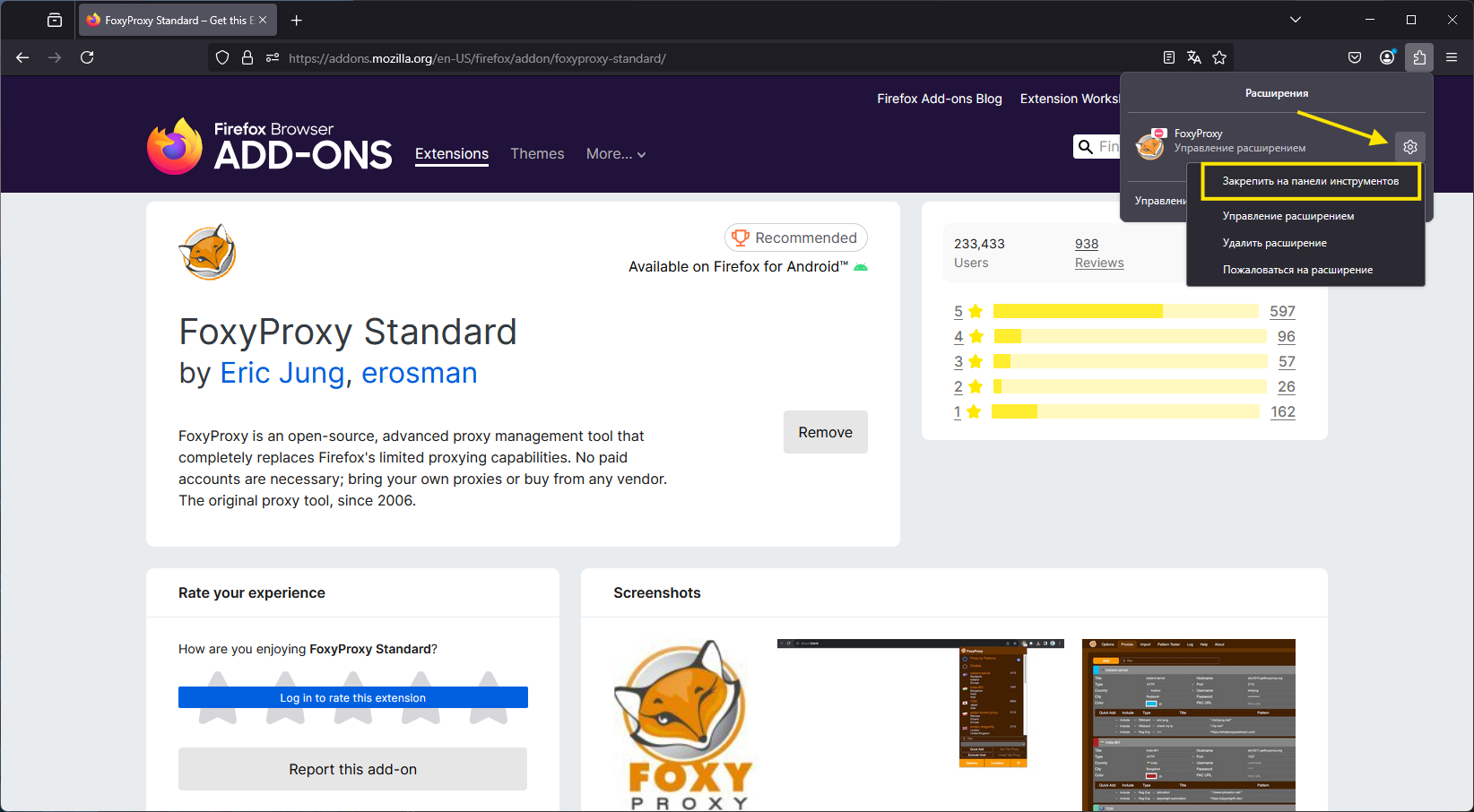Expand the More… dropdown
Image resolution: width=1474 pixels, height=812 pixels.
click(x=616, y=154)
